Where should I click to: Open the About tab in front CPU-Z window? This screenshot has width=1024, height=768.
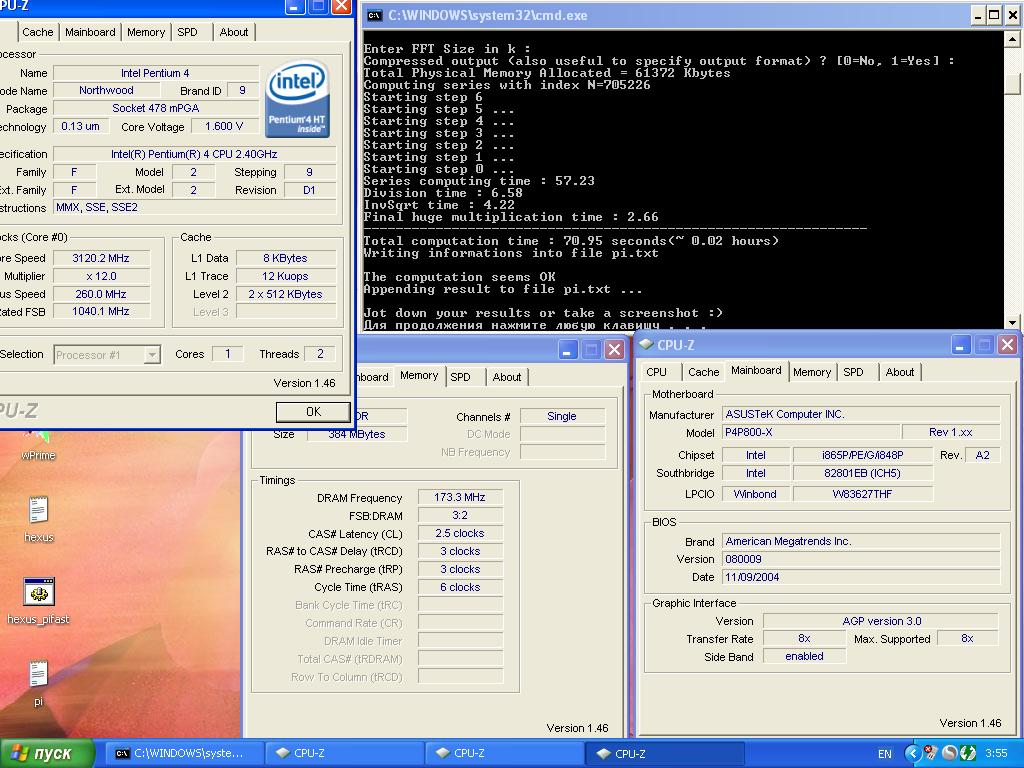click(234, 32)
